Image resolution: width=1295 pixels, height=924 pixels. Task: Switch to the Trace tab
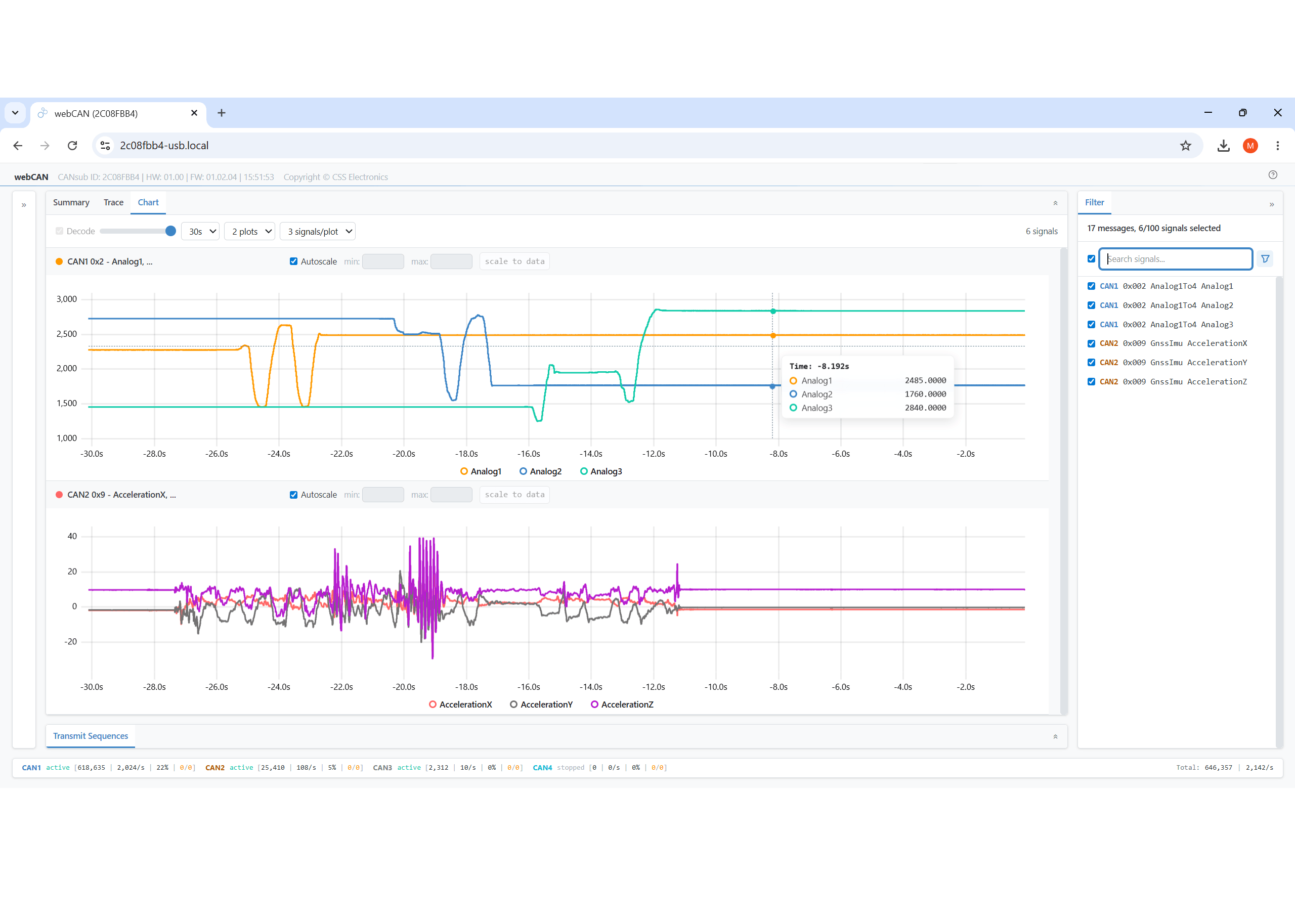[113, 202]
